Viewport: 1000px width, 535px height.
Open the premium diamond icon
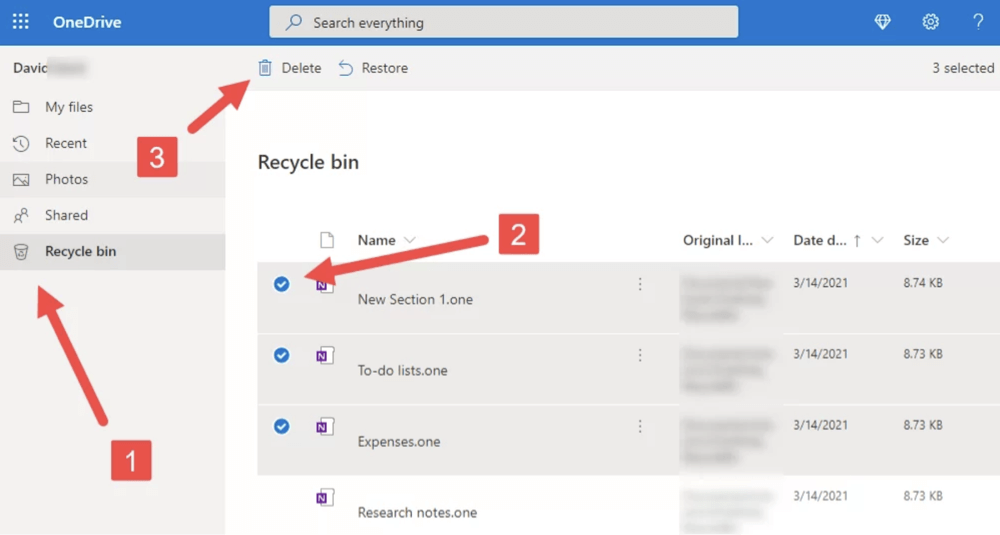[882, 22]
